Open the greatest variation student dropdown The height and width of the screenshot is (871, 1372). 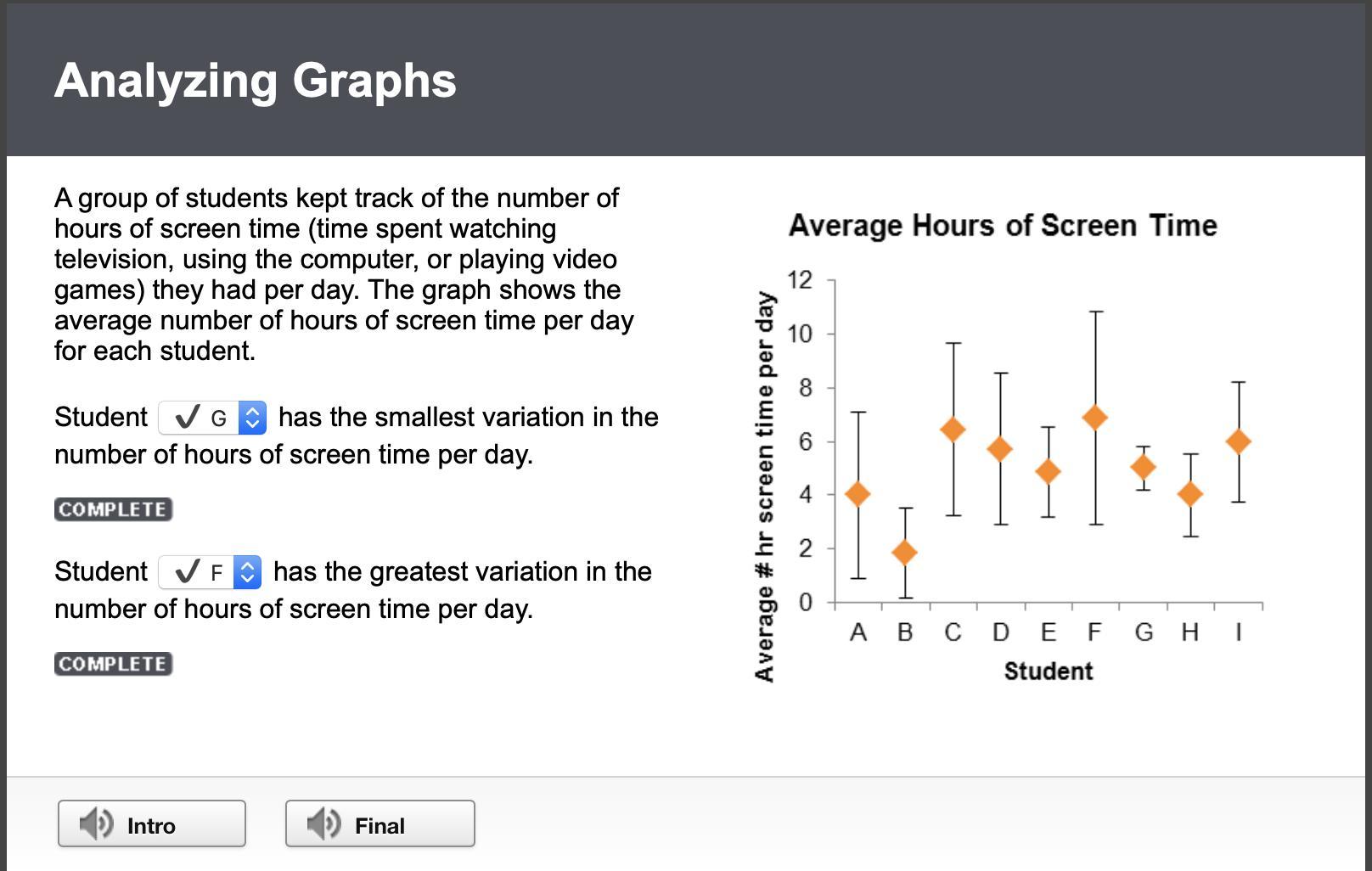210,572
